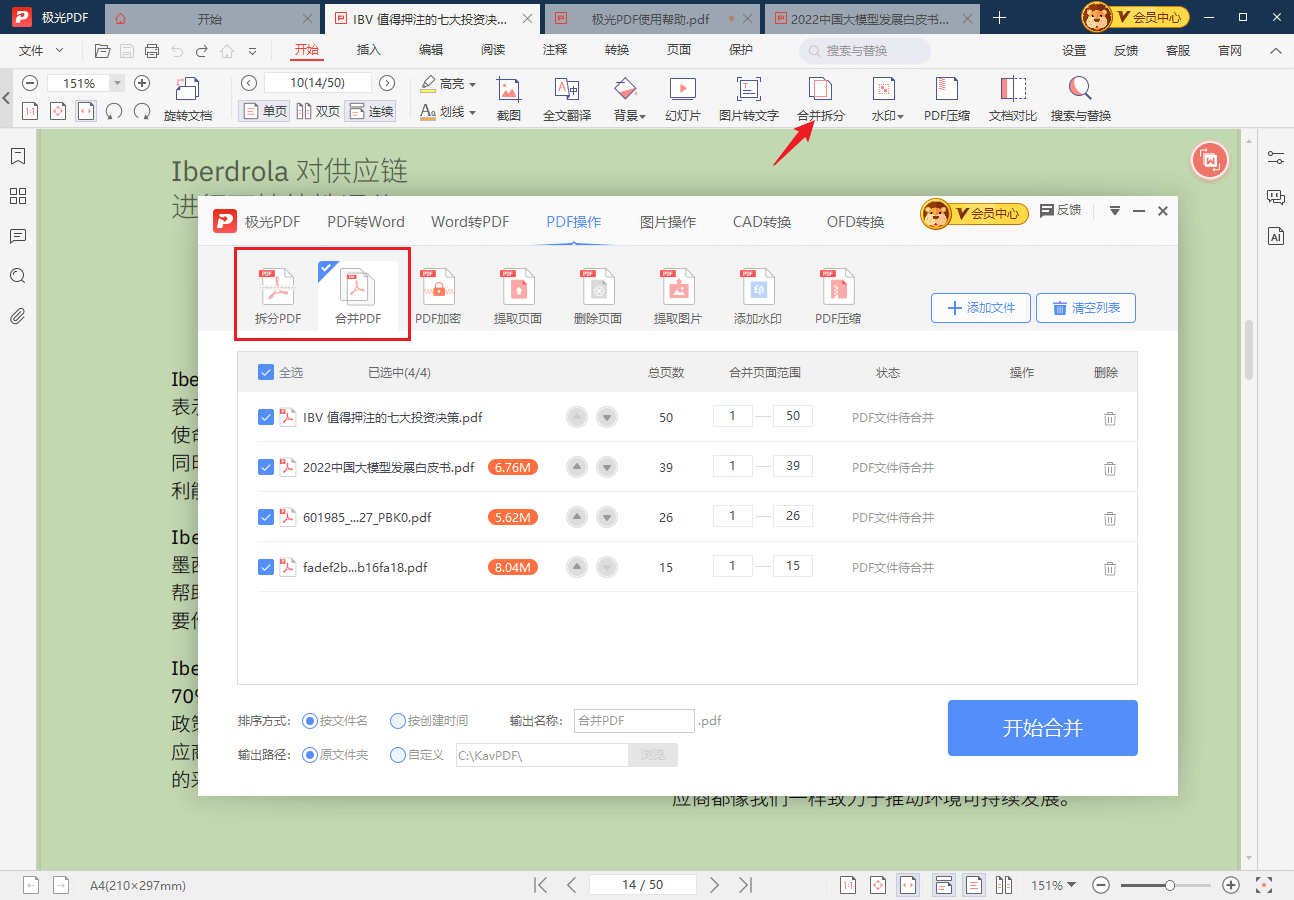
Task: Click the main document vertical scrollbar
Action: 1249,350
